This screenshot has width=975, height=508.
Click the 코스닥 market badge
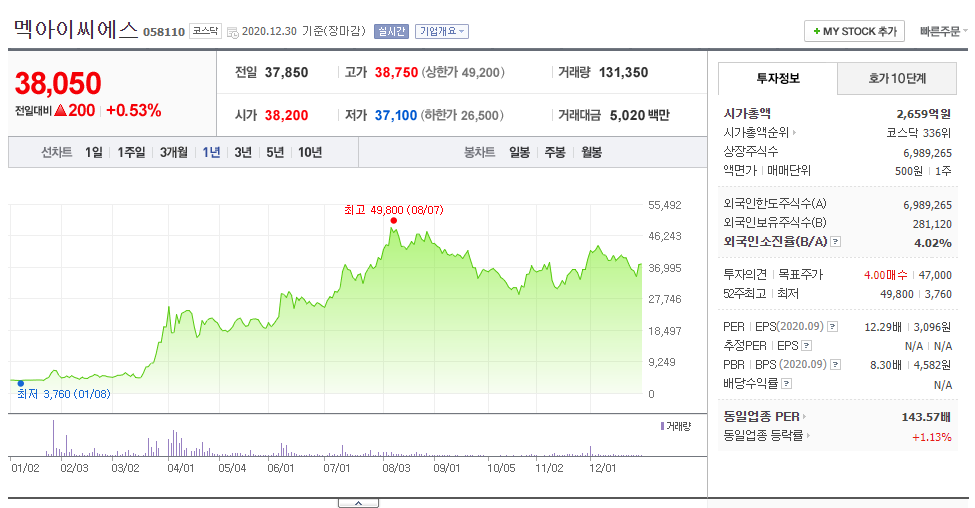[x=205, y=31]
